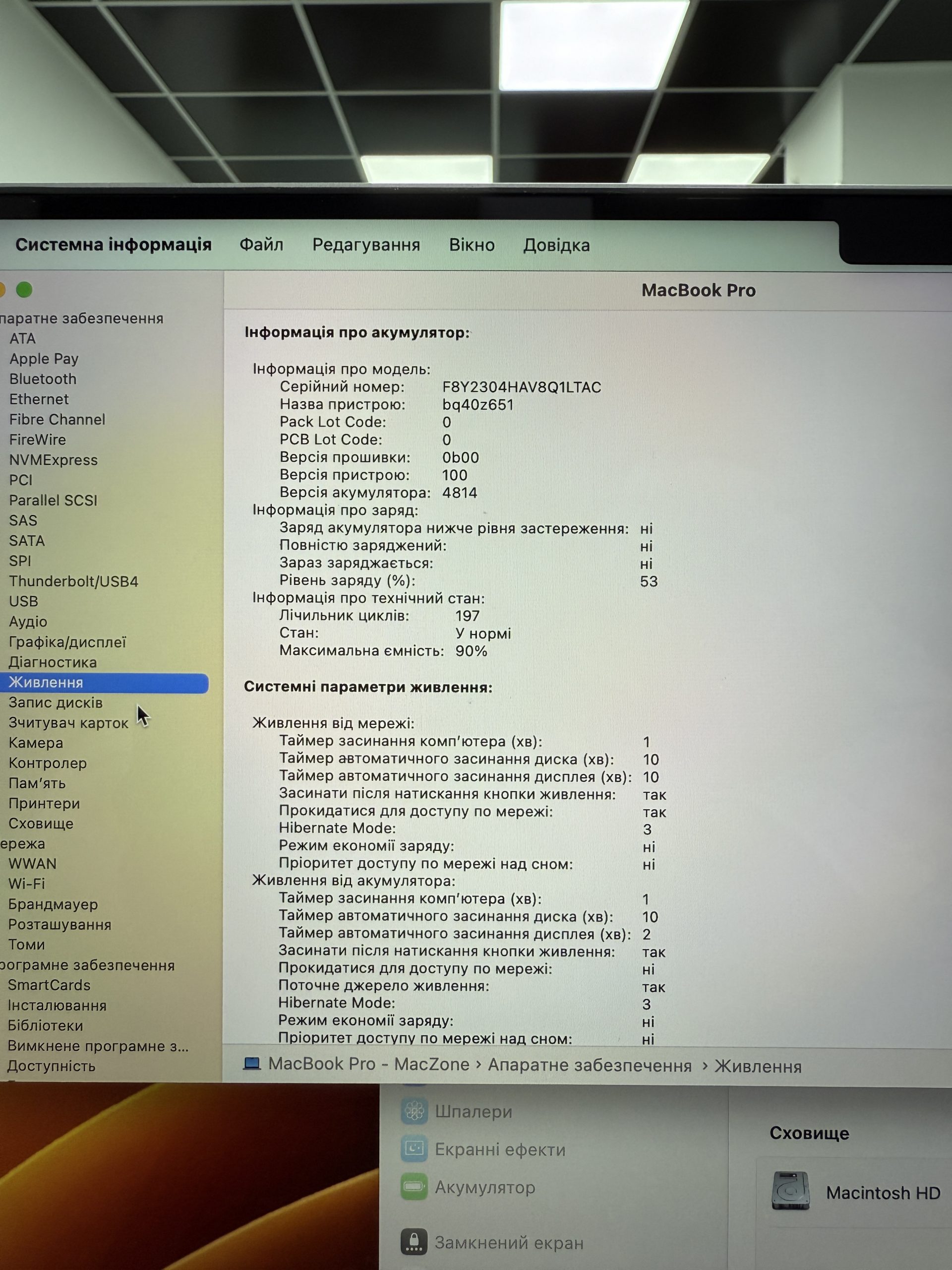Select Діагностика in the sidebar
This screenshot has height=1270, width=952.
point(52,662)
